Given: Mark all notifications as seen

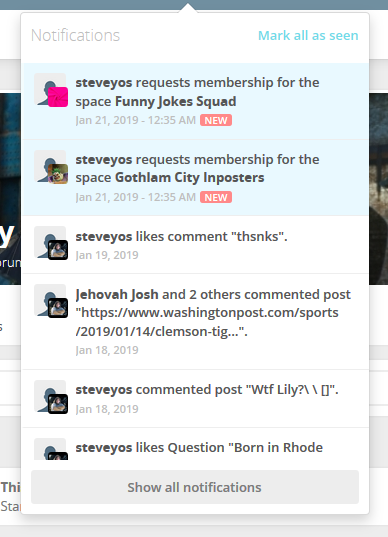Looking at the screenshot, I should click(x=308, y=36).
